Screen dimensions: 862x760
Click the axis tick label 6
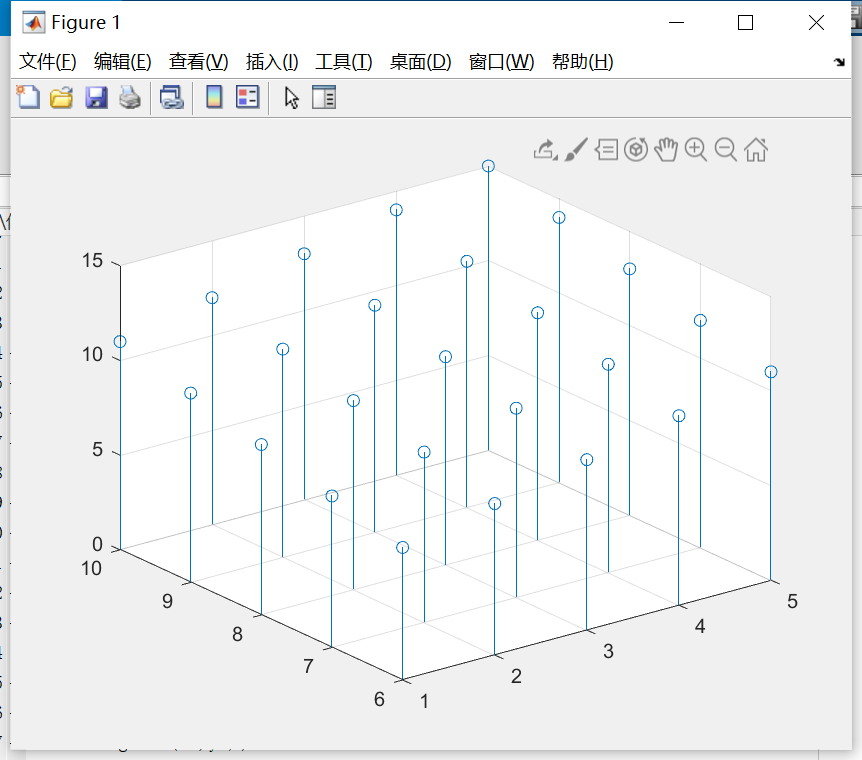[379, 699]
